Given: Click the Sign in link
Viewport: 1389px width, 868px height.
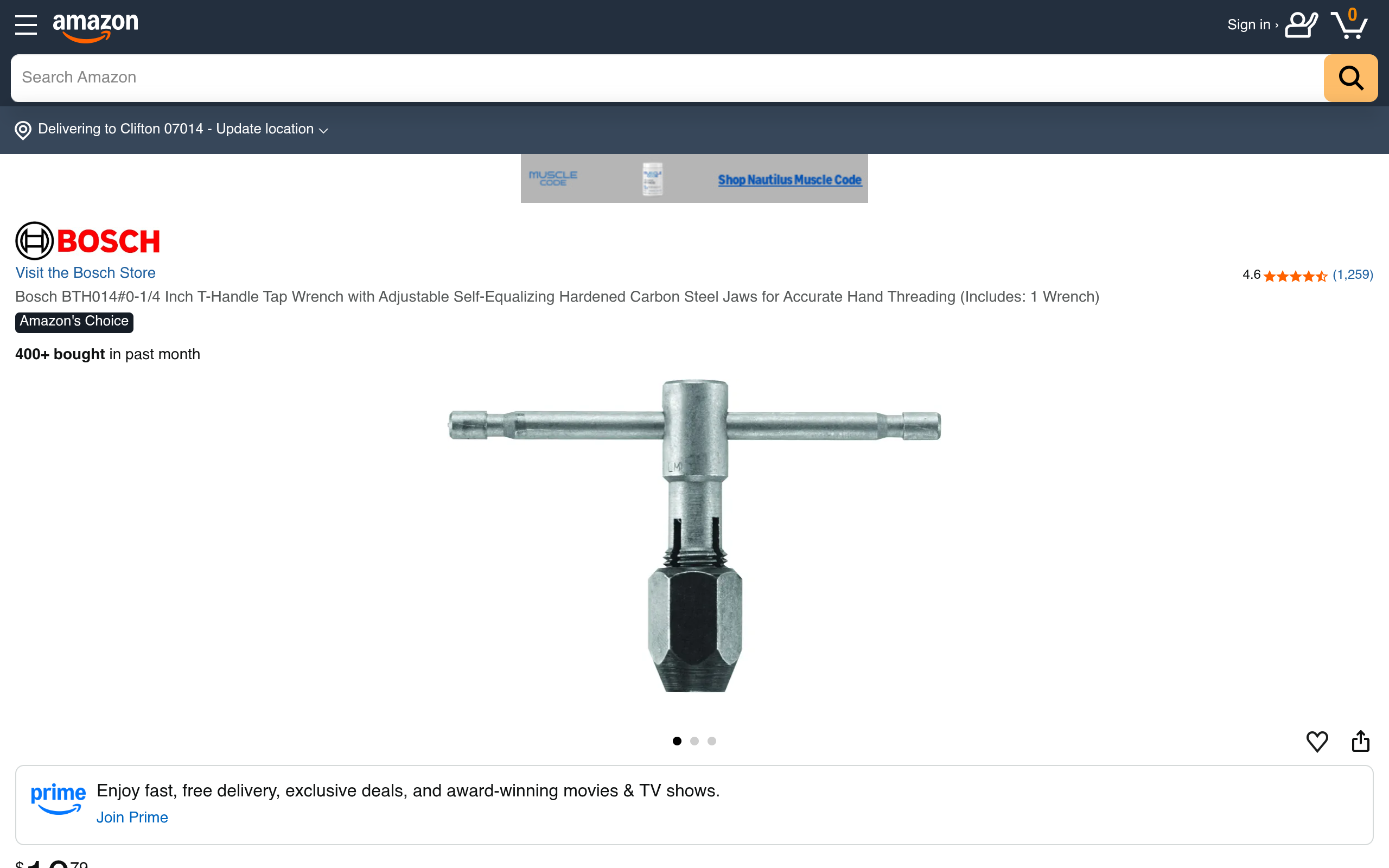Looking at the screenshot, I should point(1252,25).
